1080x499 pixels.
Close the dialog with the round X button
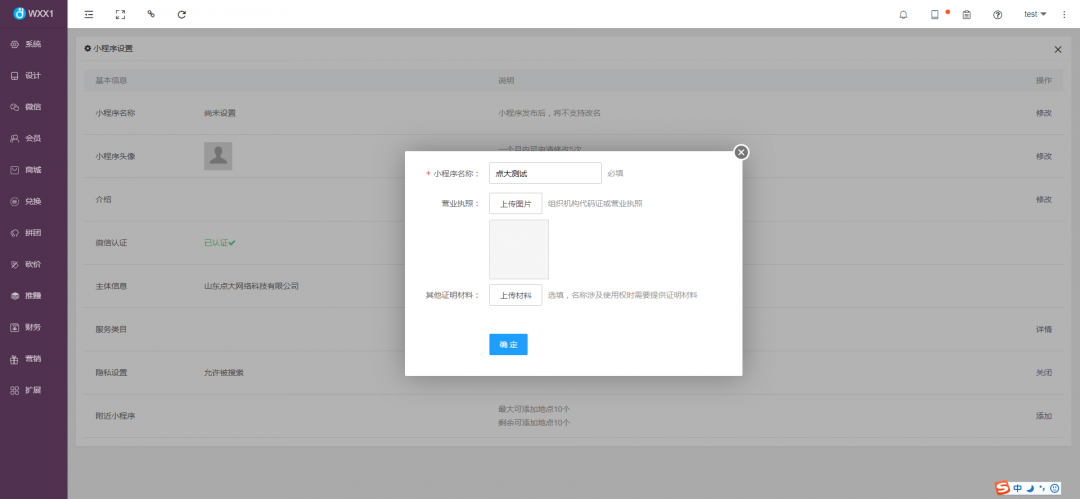pos(741,152)
